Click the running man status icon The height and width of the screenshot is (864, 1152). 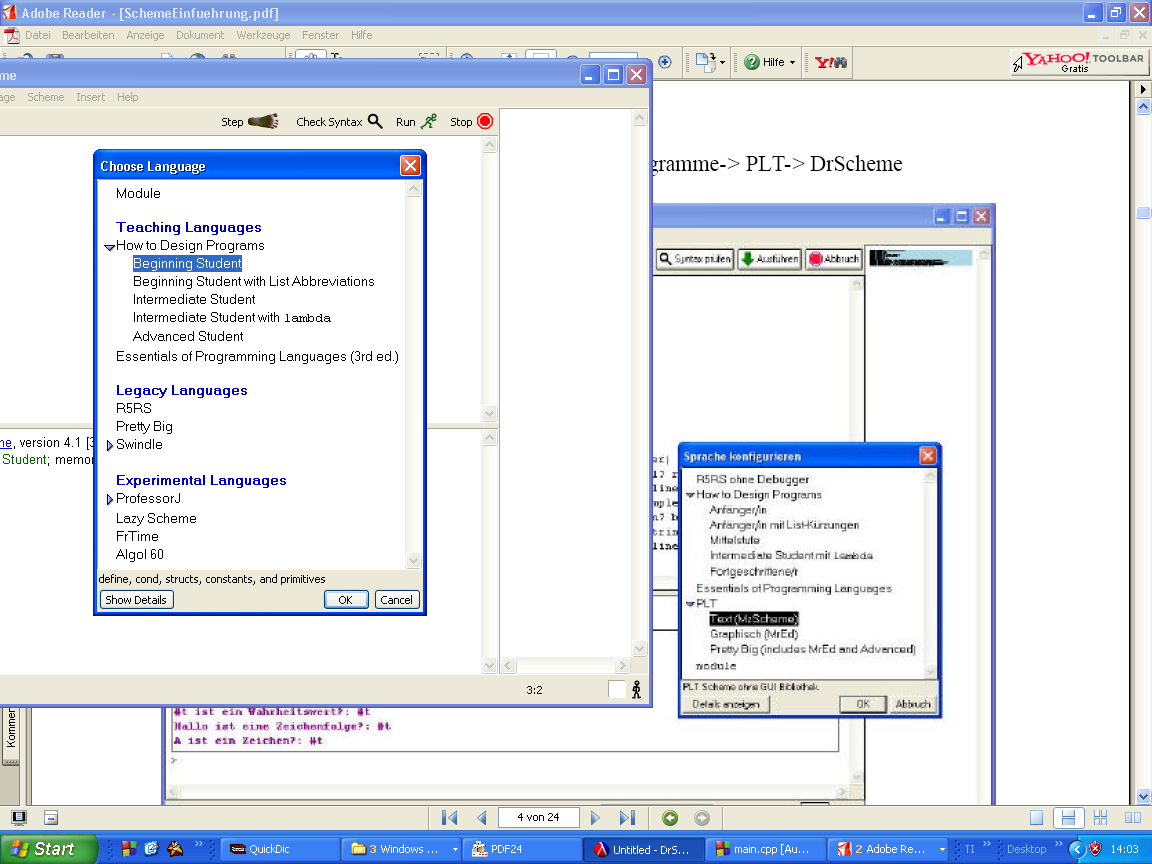click(636, 689)
